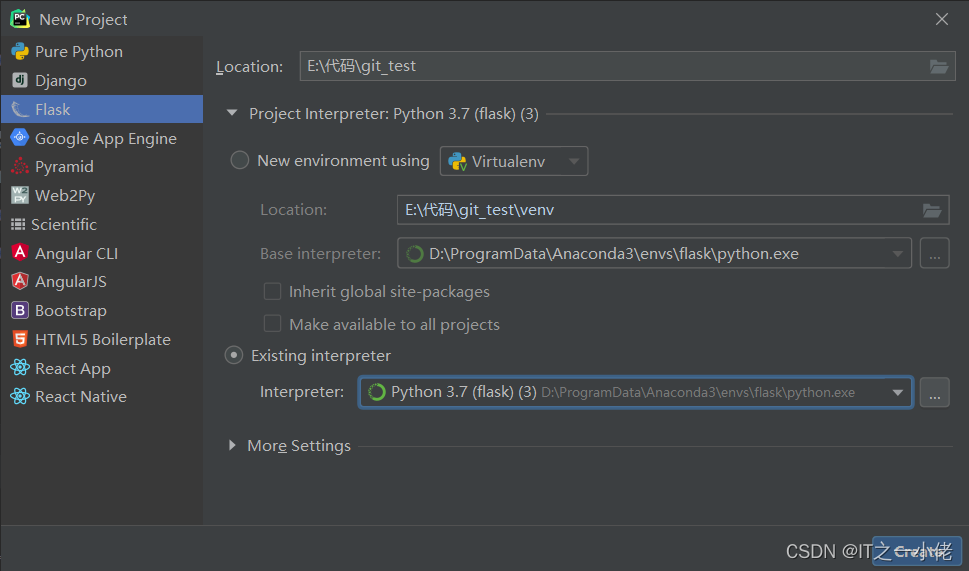Collapse the Project Interpreter section
The height and width of the screenshot is (571, 969).
pyautogui.click(x=233, y=114)
